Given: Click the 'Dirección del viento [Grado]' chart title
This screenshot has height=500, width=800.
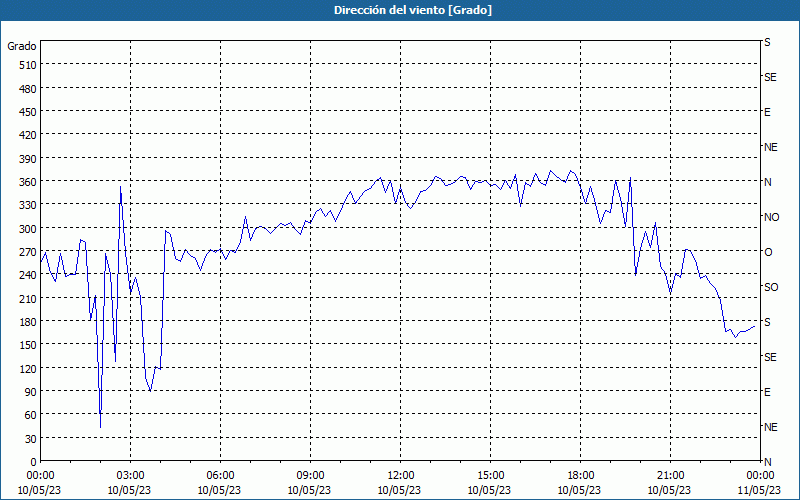Looking at the screenshot, I should point(413,10).
